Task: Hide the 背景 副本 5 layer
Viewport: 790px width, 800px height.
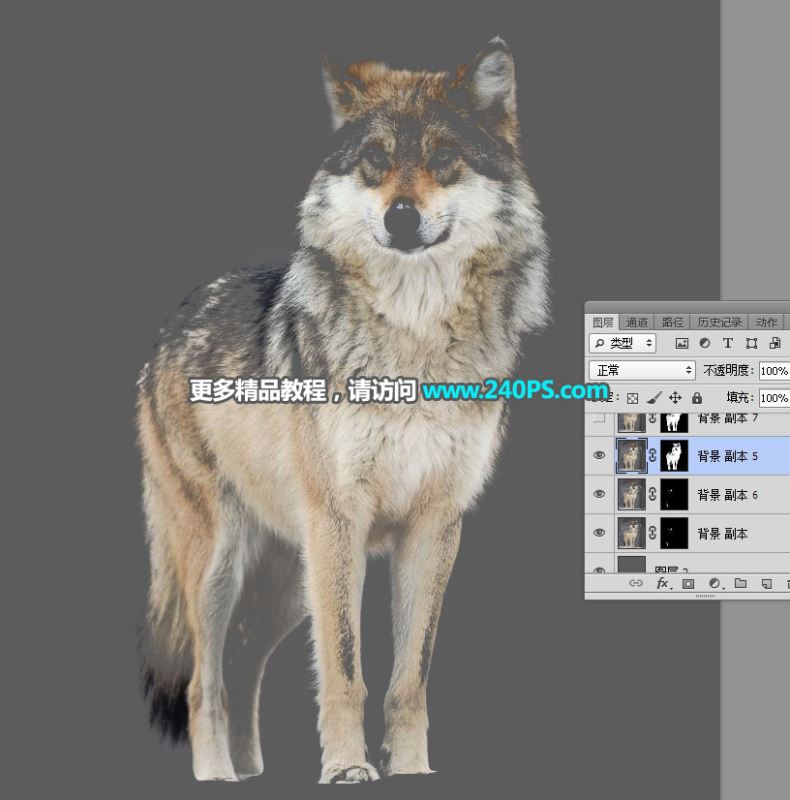Action: (x=600, y=455)
